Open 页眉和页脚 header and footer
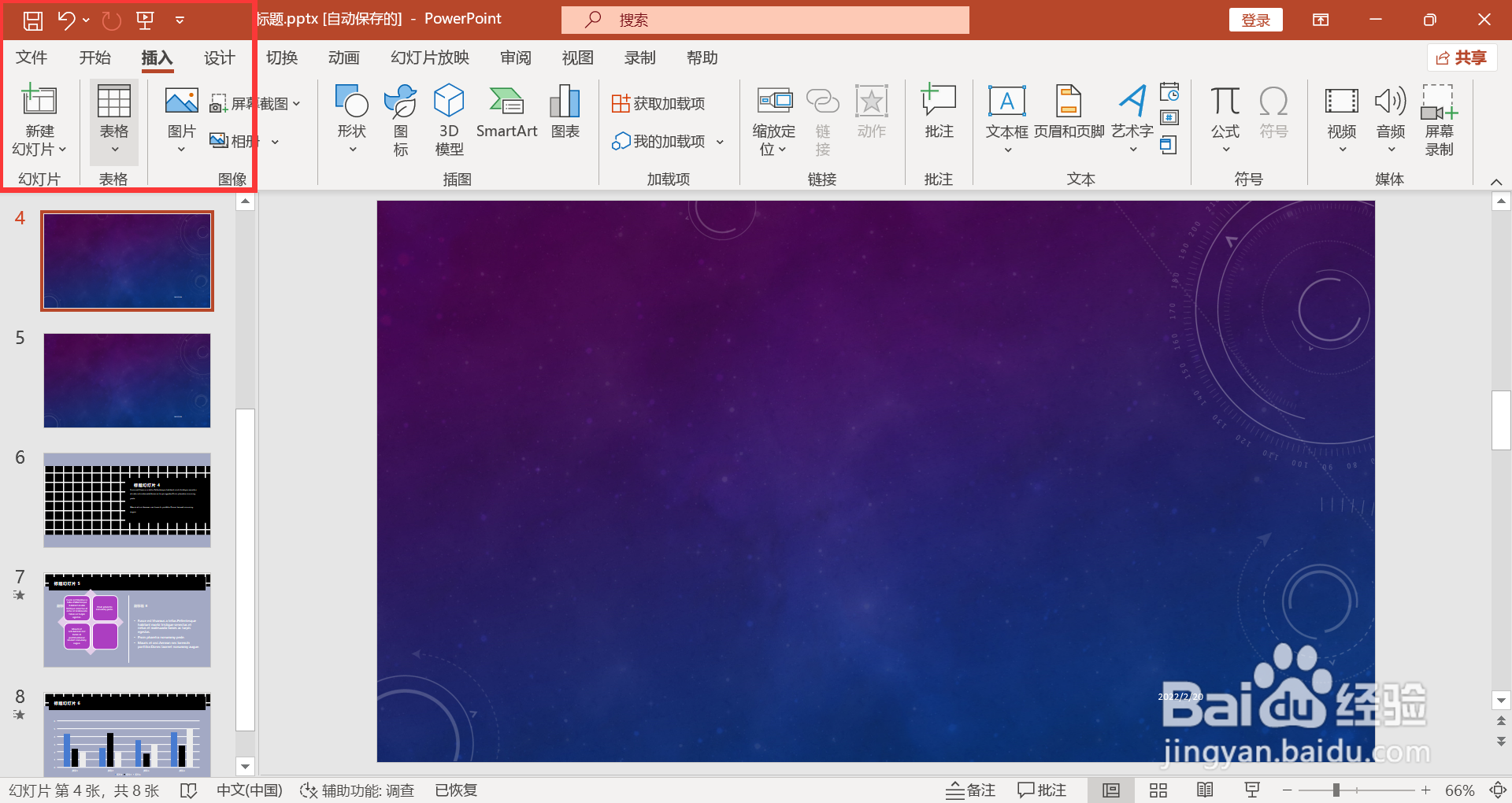Image resolution: width=1512 pixels, height=803 pixels. [x=1069, y=113]
